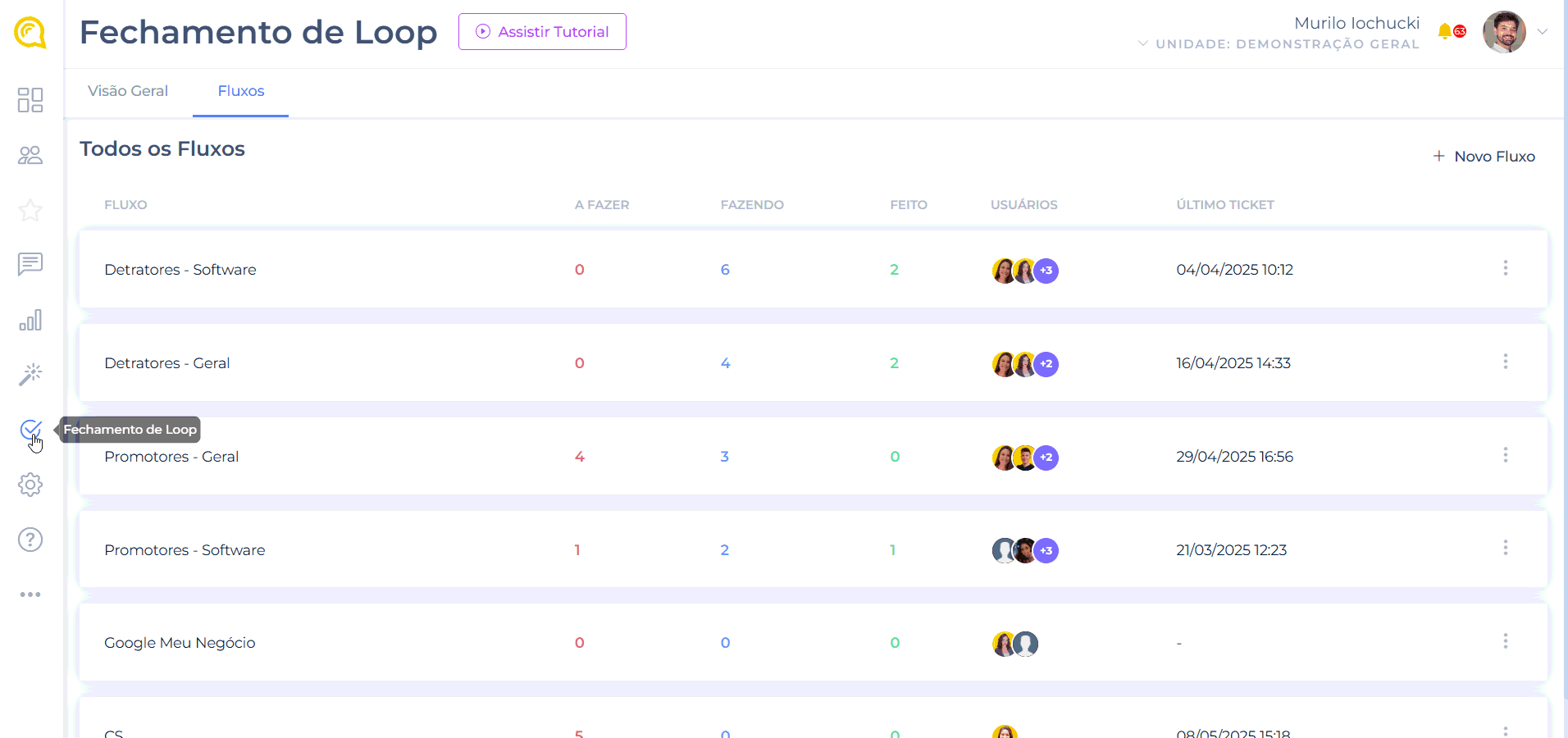The height and width of the screenshot is (738, 1568).
Task: Open the dashboard grid icon in sidebar
Action: (x=30, y=100)
